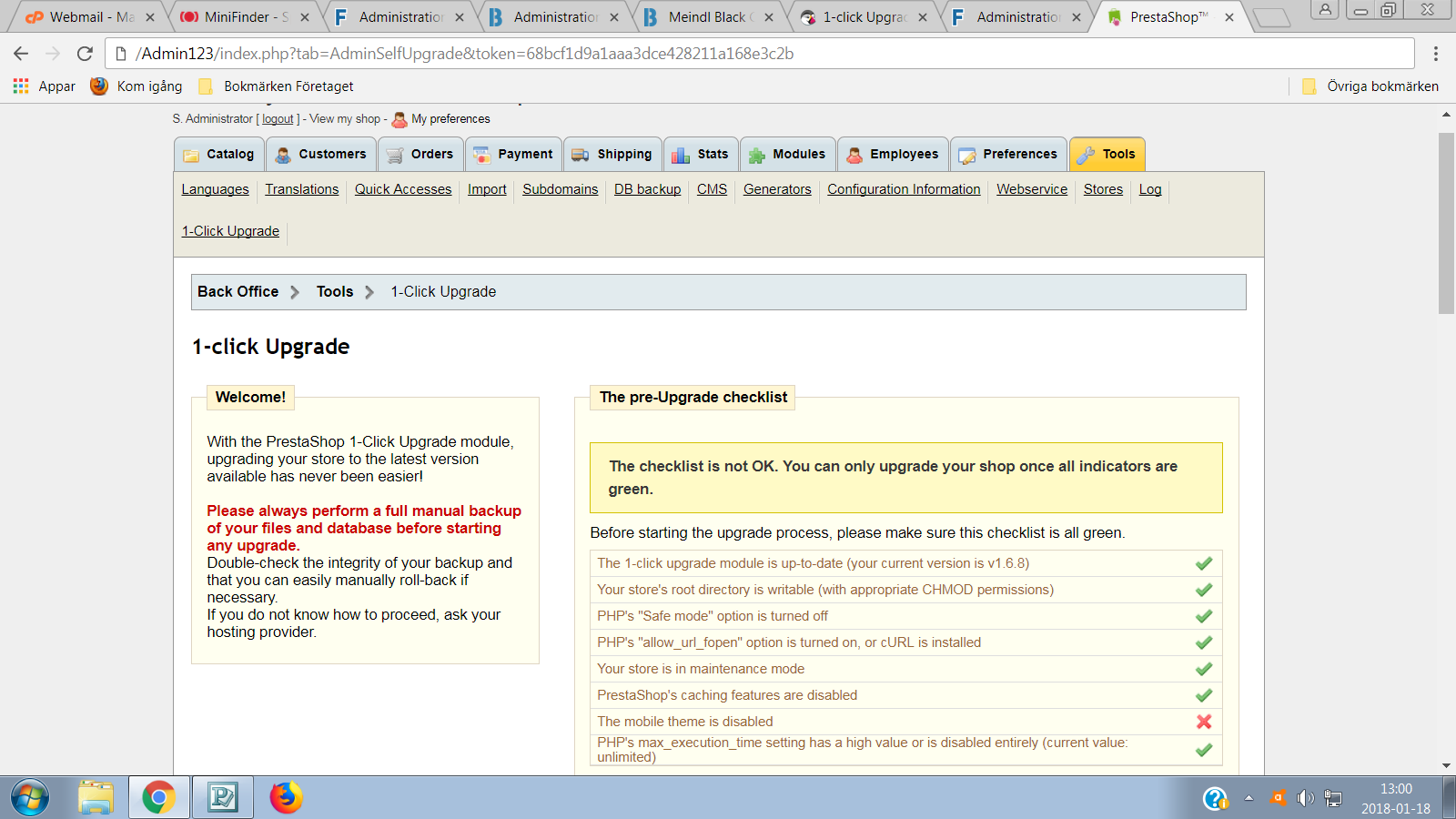Image resolution: width=1456 pixels, height=819 pixels.
Task: Open the Bokmärken Företaget bookmark folder
Action: pyautogui.click(x=277, y=86)
